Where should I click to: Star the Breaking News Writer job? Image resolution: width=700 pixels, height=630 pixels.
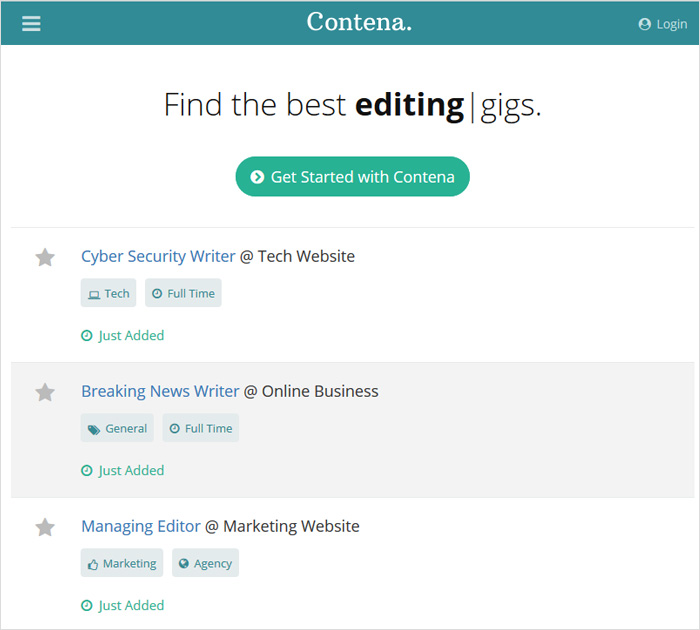45,392
